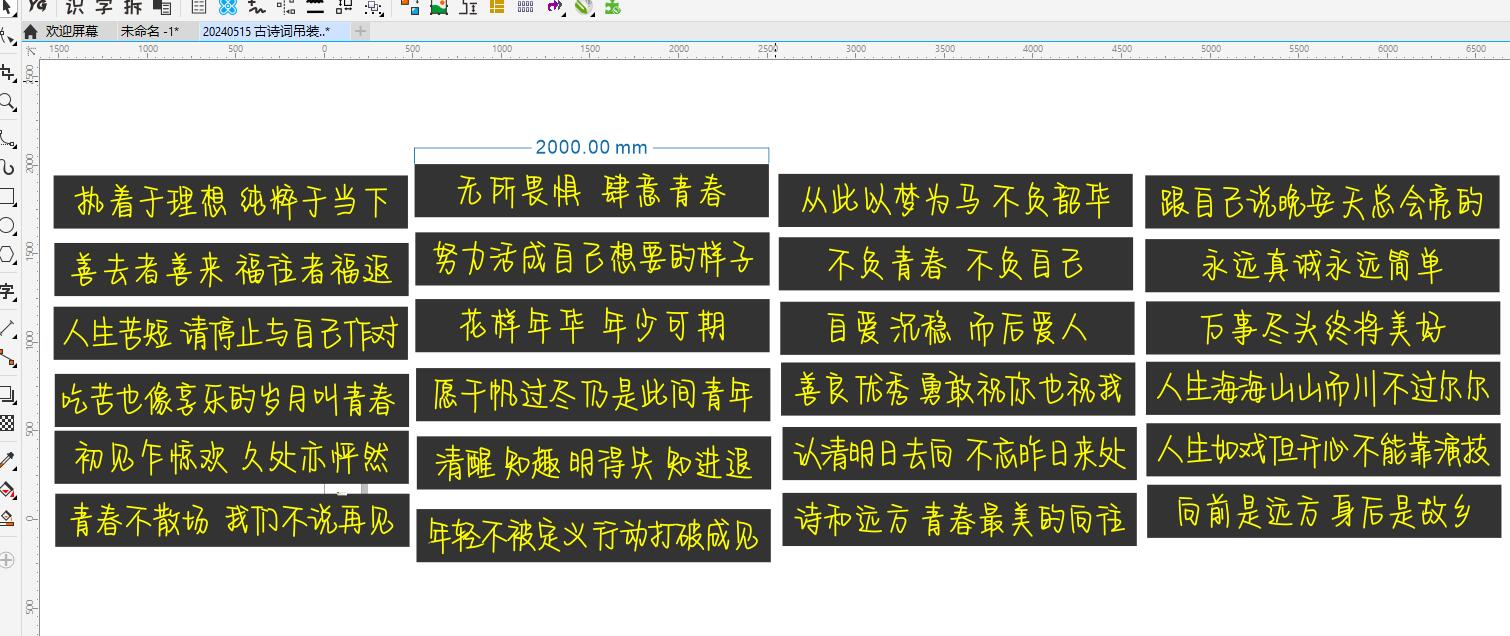The image size is (1510, 636).
Task: Click the yellow grid layout icon
Action: [497, 7]
